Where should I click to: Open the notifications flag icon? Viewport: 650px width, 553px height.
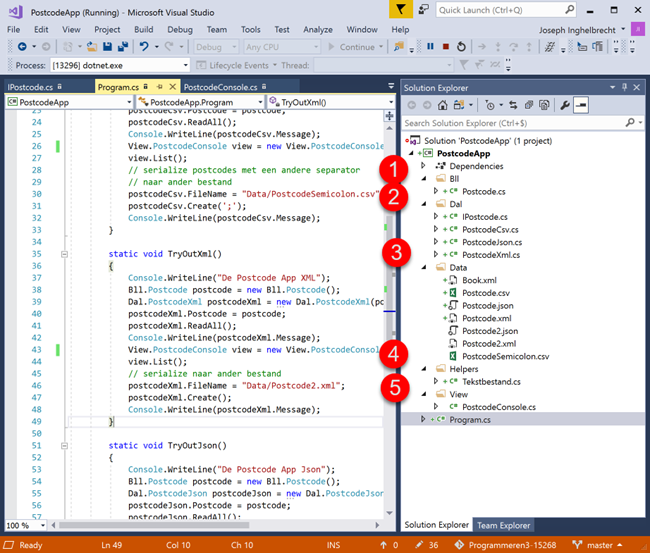(x=401, y=10)
